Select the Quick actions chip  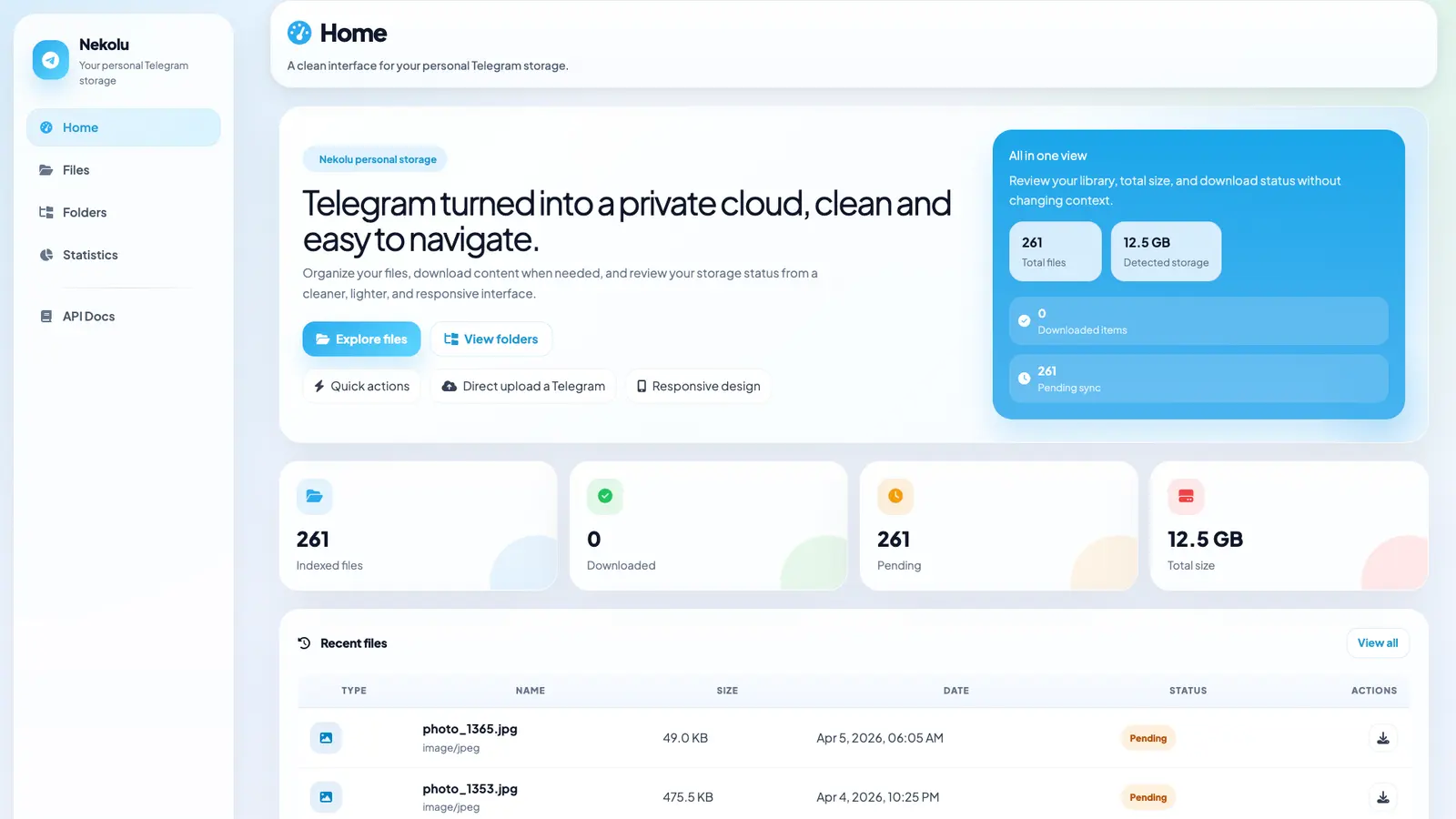(x=361, y=386)
